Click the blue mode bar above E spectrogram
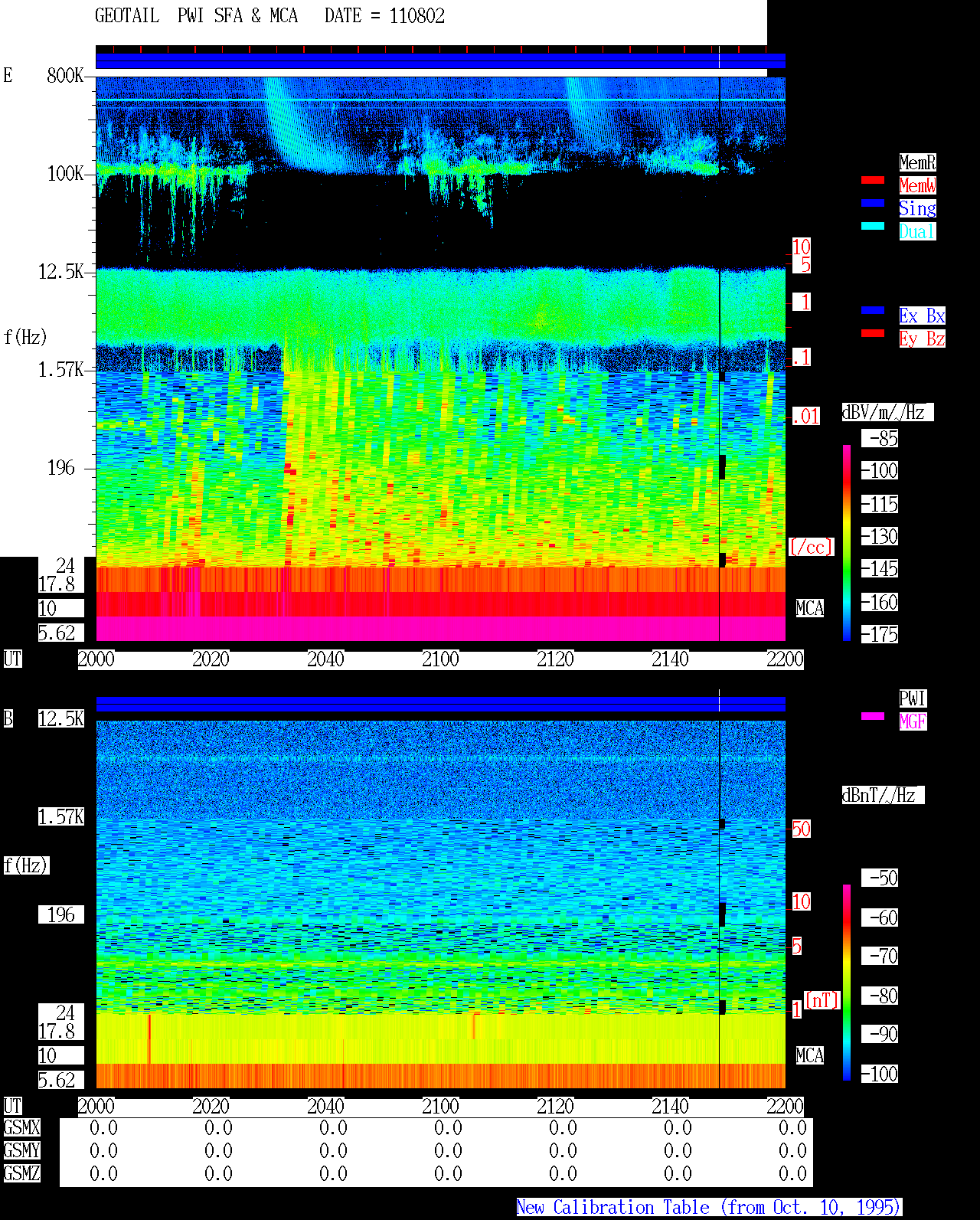 (x=440, y=61)
